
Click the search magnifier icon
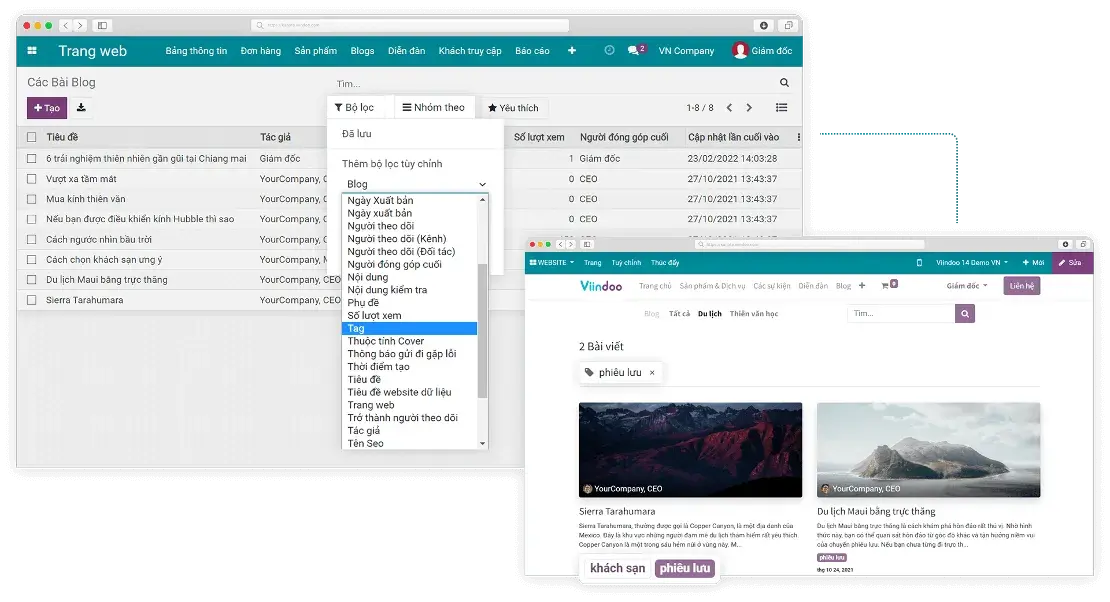click(x=784, y=83)
